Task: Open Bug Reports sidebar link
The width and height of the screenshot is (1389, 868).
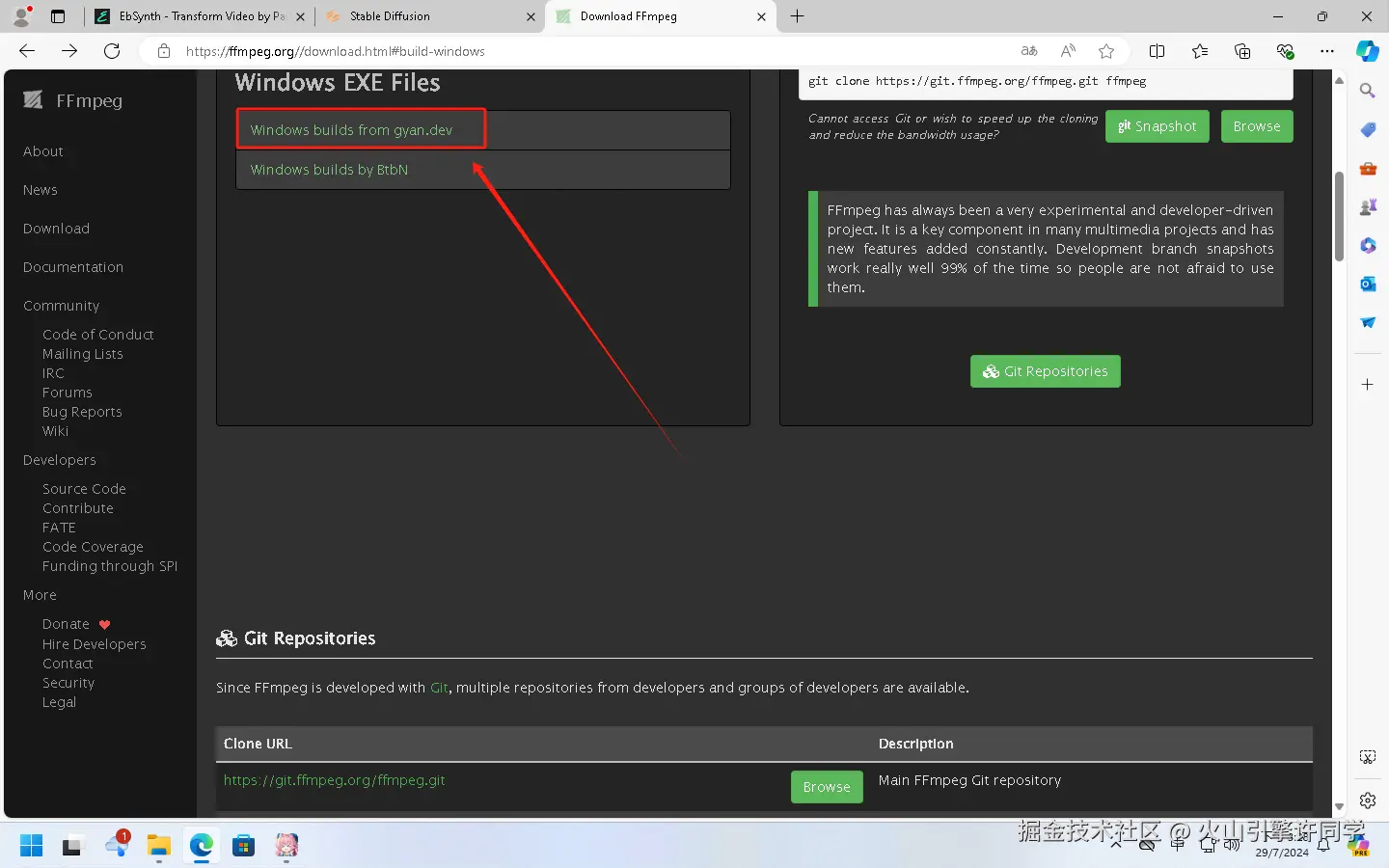Action: pyautogui.click(x=82, y=412)
